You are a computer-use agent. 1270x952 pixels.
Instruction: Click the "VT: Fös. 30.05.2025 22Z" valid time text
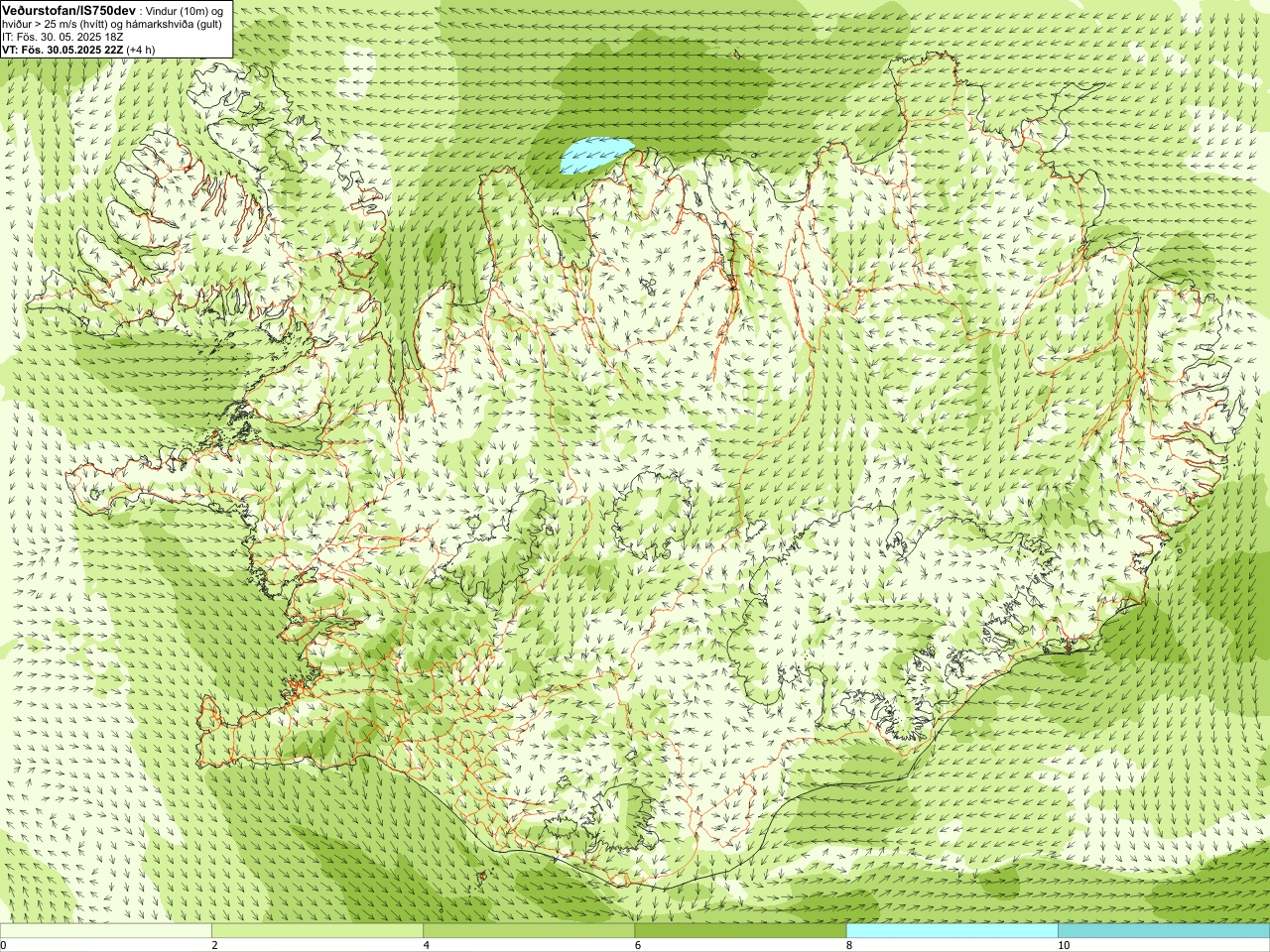pyautogui.click(x=63, y=49)
